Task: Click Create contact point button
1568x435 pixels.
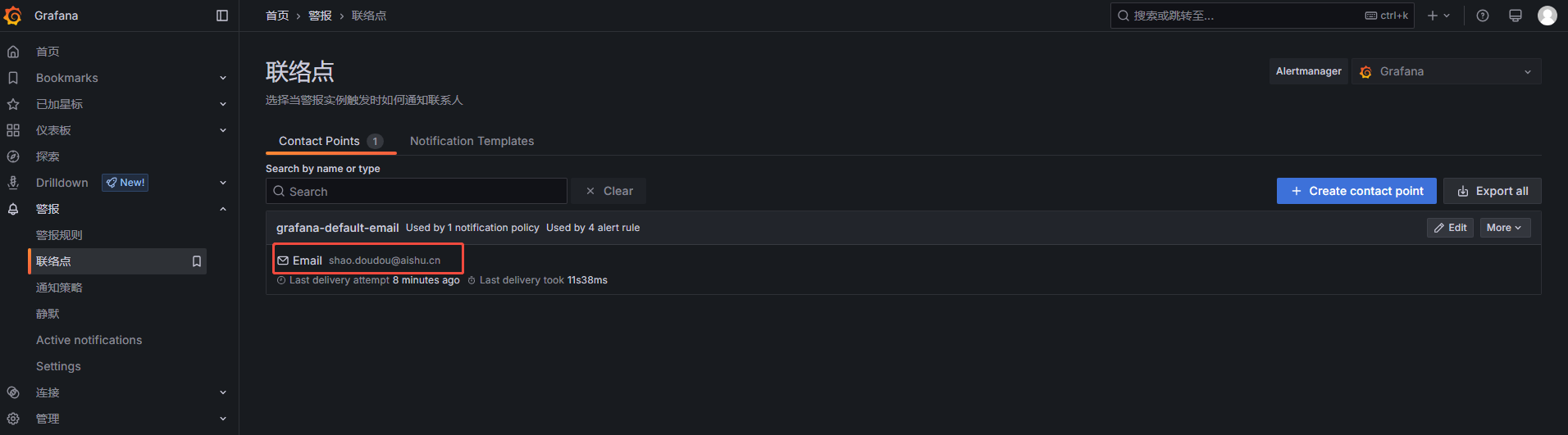Action: [x=1356, y=191]
